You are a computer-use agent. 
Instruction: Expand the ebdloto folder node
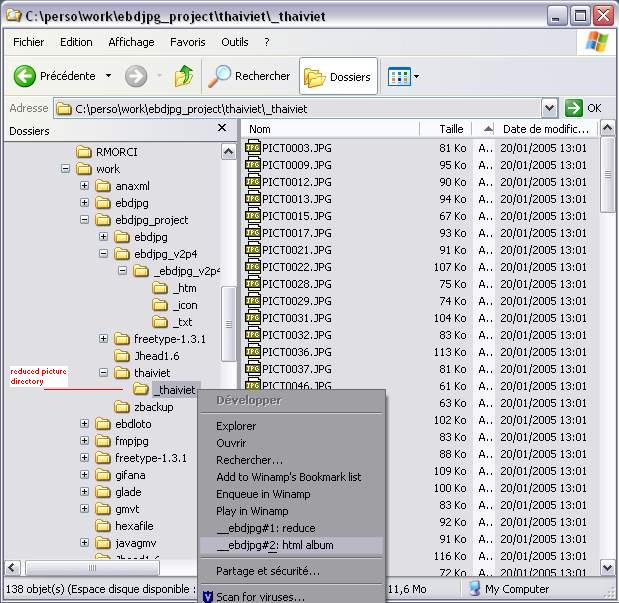[x=84, y=424]
